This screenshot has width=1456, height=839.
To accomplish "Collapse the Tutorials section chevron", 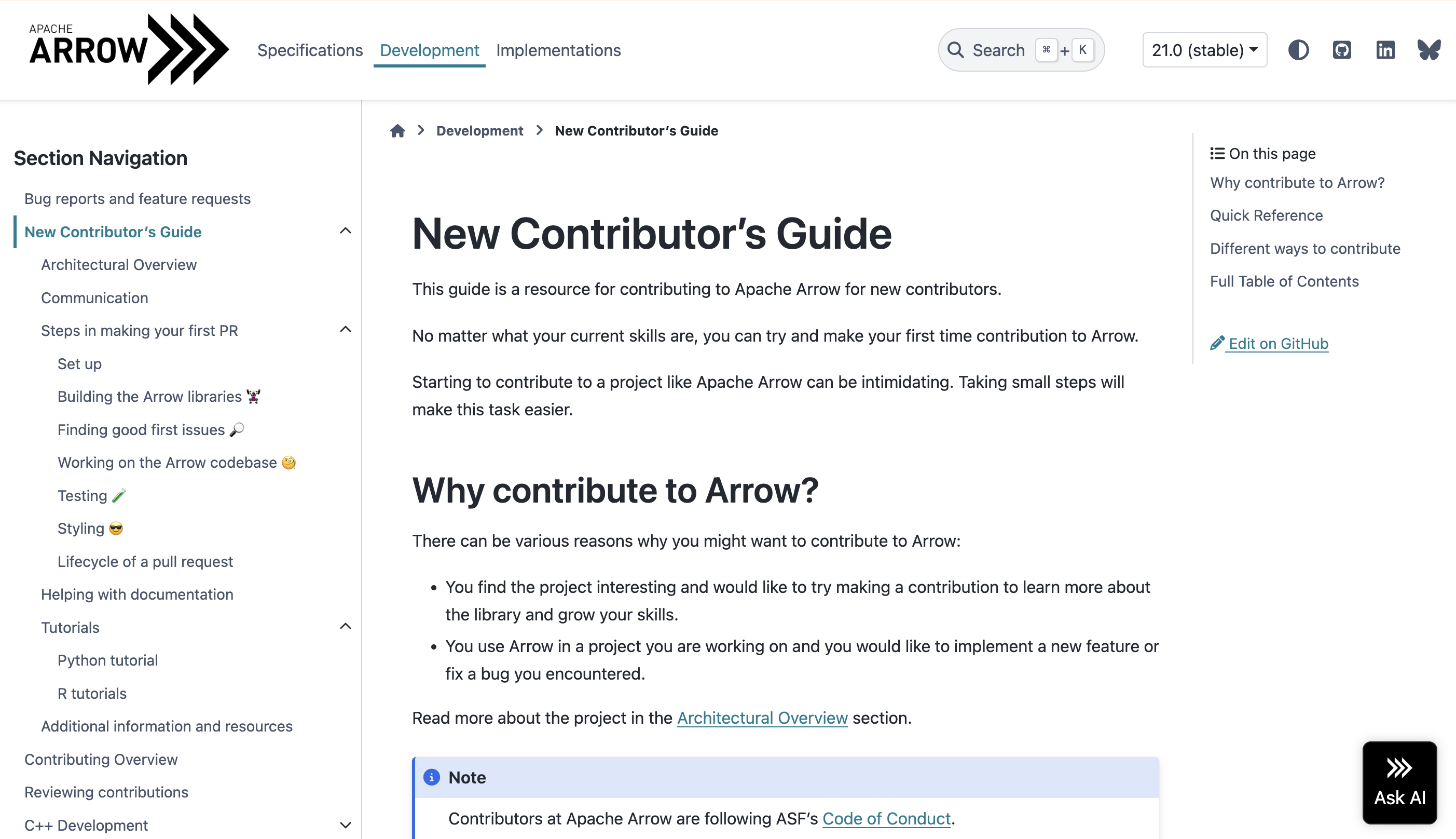I will pyautogui.click(x=345, y=626).
